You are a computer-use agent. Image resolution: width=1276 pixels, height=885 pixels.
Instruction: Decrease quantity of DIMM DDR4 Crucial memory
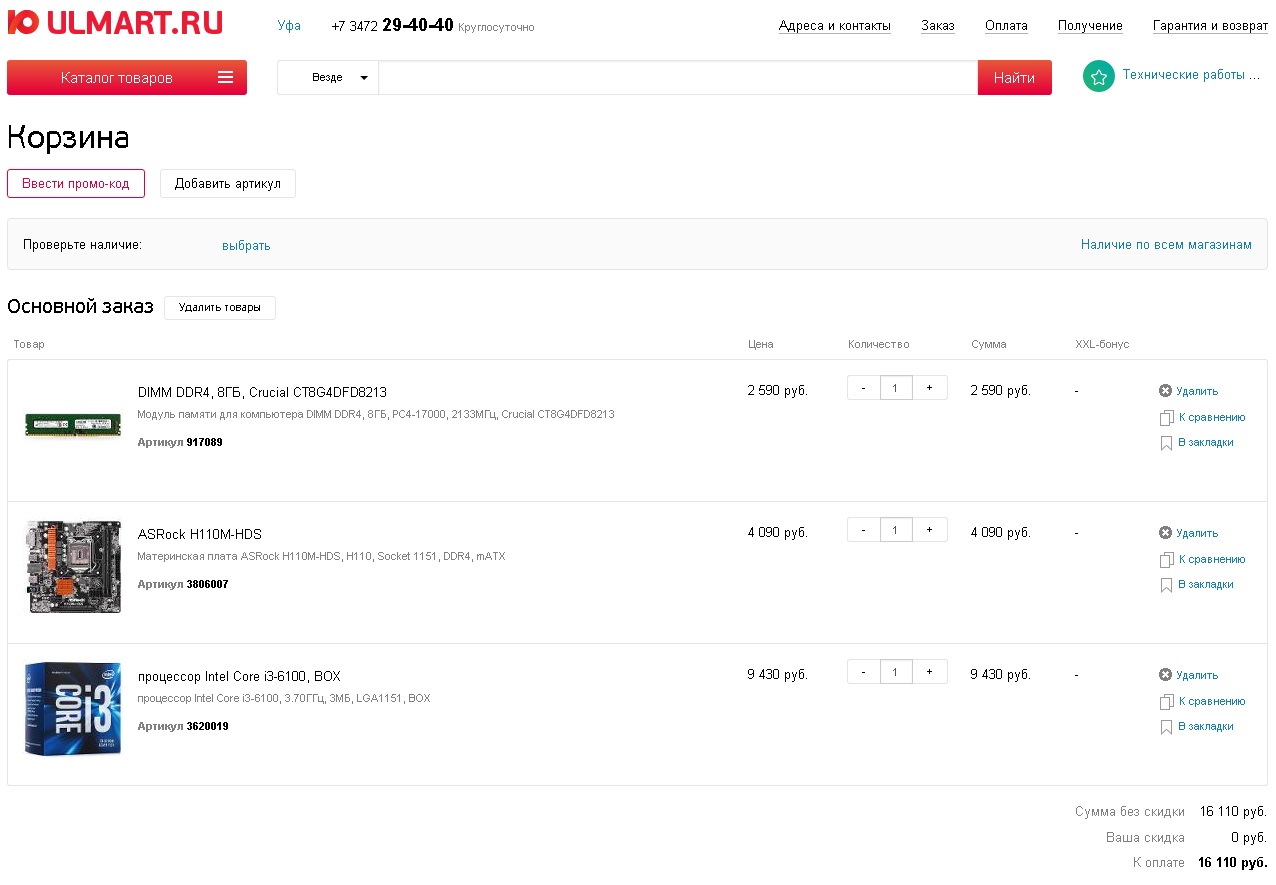pyautogui.click(x=864, y=388)
